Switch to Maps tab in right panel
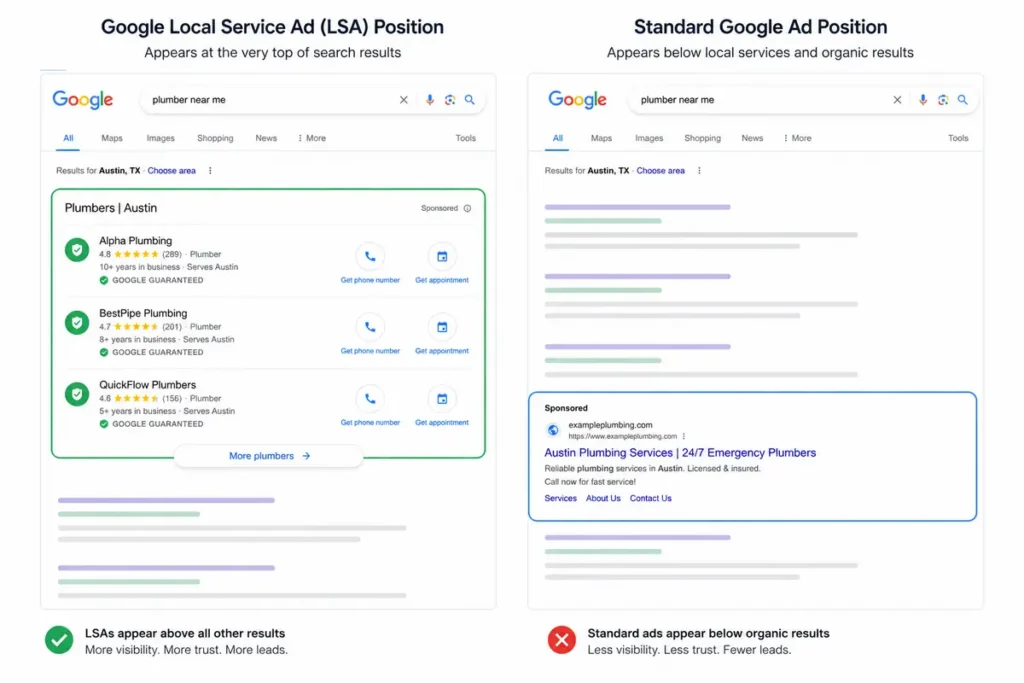 [601, 138]
